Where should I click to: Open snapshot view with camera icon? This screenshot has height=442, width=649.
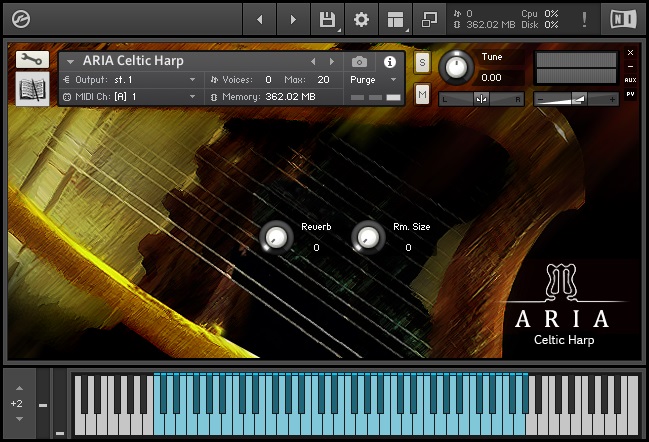[359, 62]
